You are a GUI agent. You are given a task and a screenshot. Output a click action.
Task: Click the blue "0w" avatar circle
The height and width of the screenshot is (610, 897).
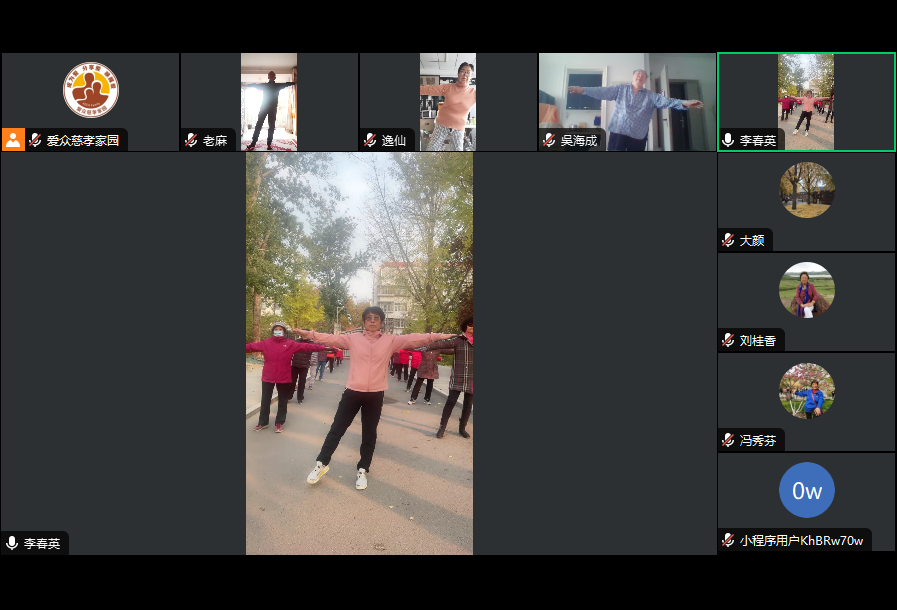[x=806, y=490]
